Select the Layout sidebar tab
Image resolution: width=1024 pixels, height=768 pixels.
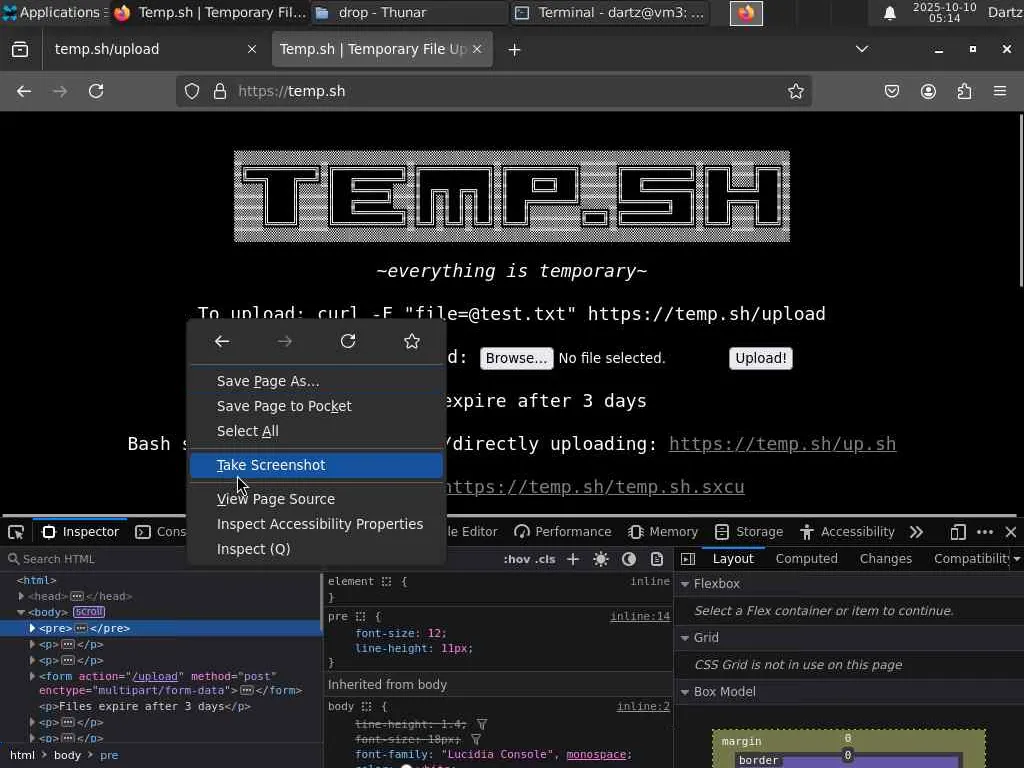click(733, 559)
